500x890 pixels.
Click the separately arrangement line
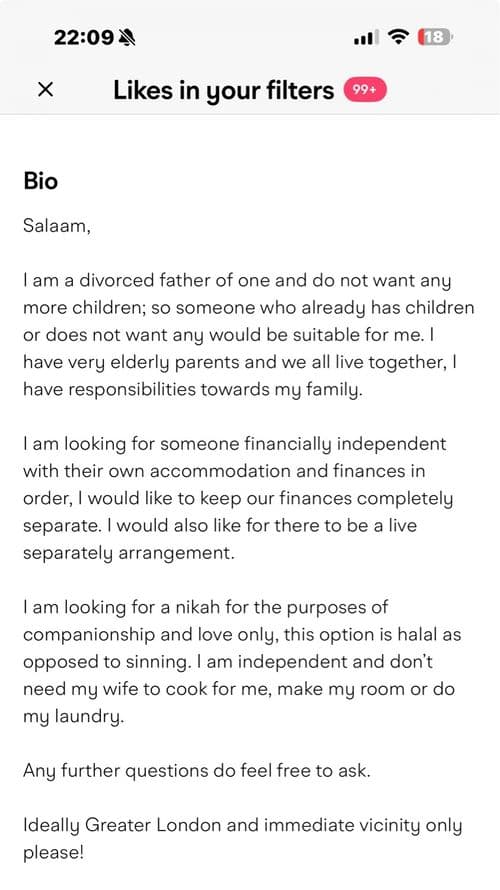coord(129,553)
